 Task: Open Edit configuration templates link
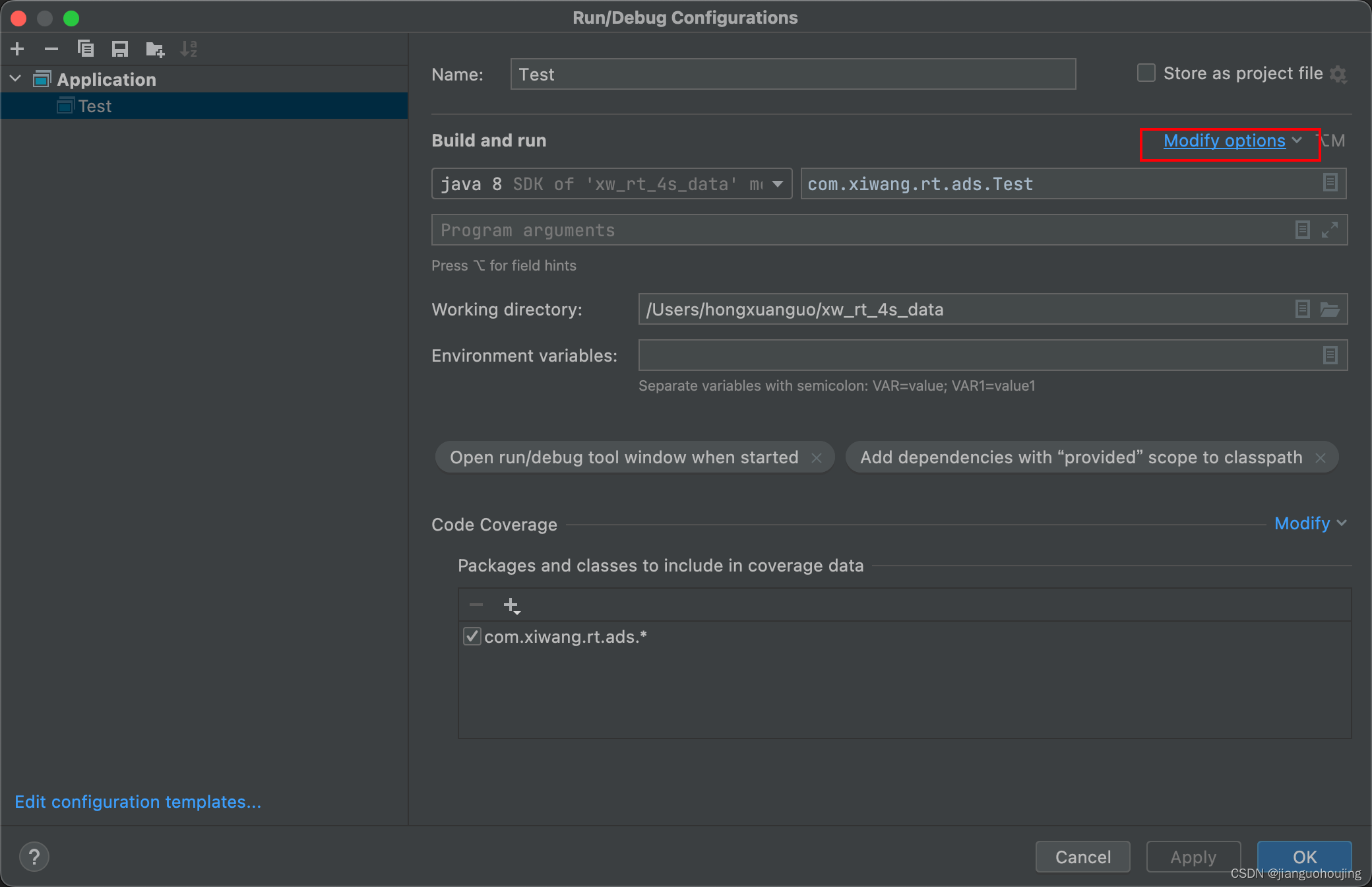tap(138, 802)
